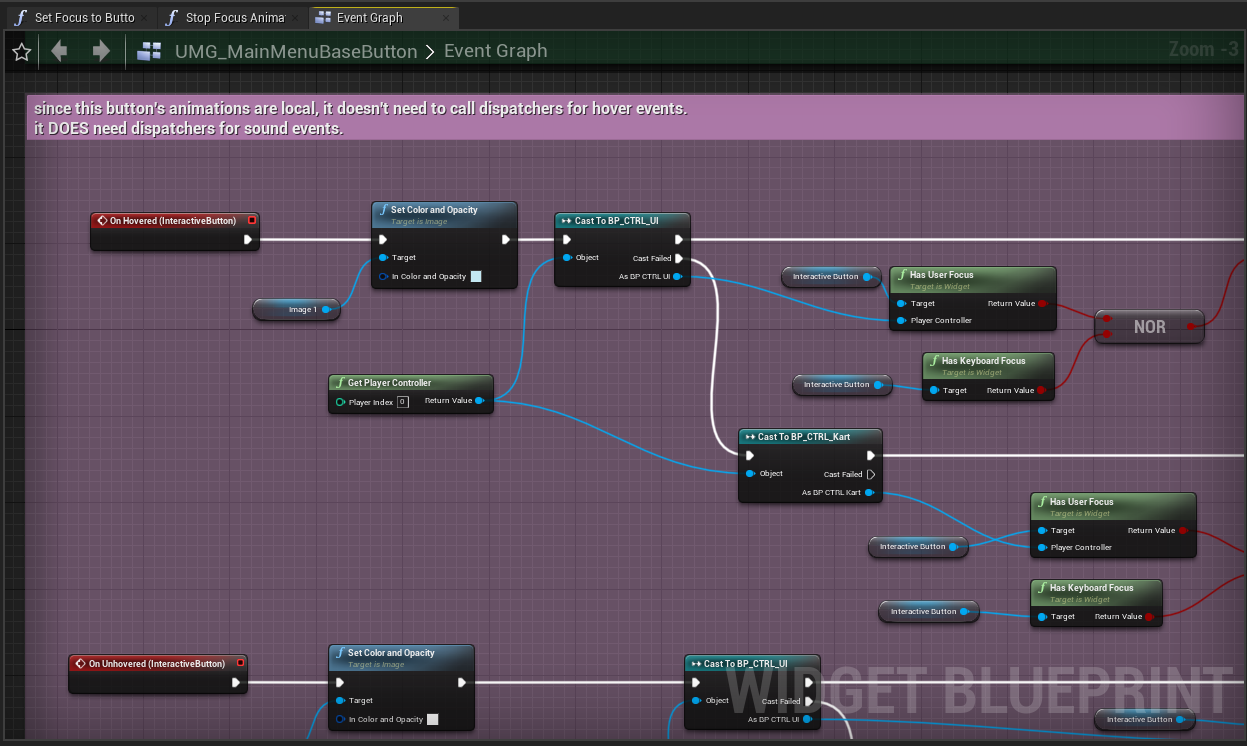The height and width of the screenshot is (746, 1247).
Task: Click the breadcrumb chevron before Event Graph
Action: [430, 51]
